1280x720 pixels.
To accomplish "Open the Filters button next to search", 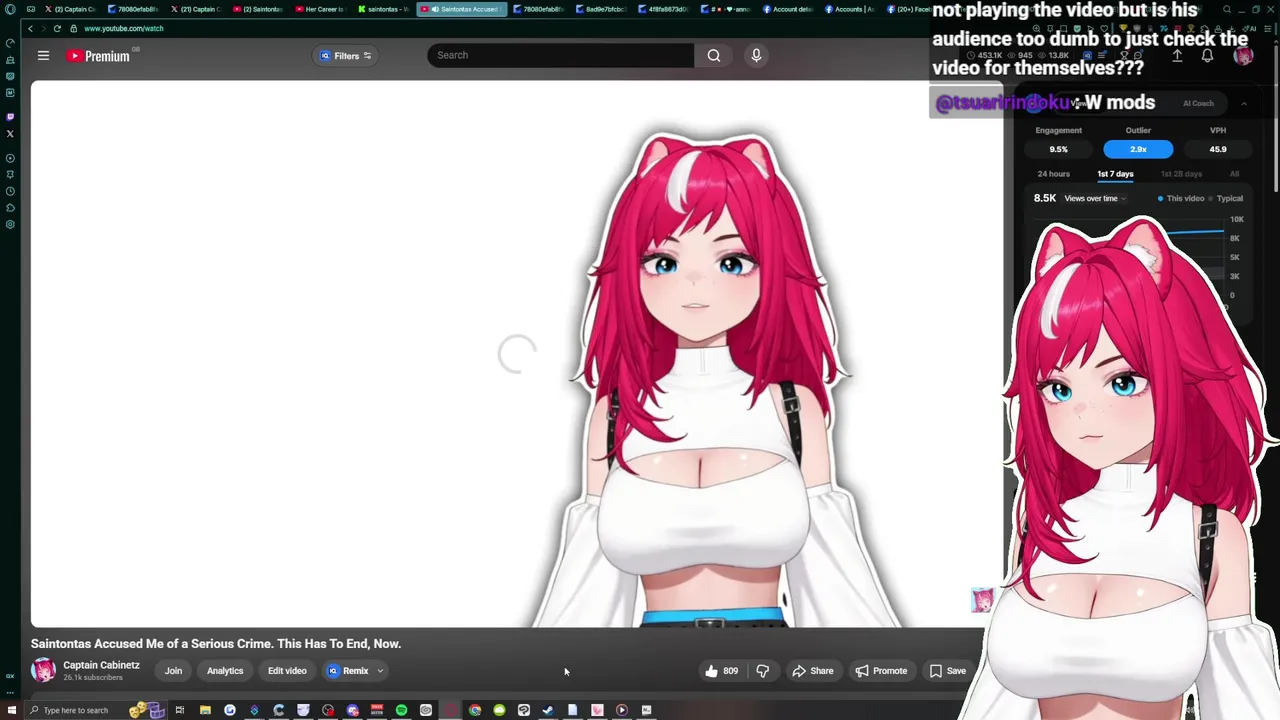I will (346, 56).
